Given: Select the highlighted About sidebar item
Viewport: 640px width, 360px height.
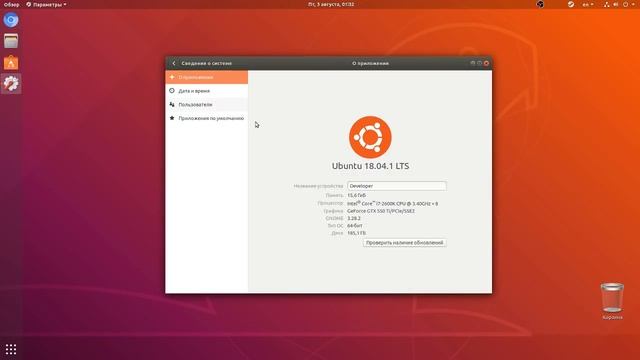Looking at the screenshot, I should pos(207,77).
